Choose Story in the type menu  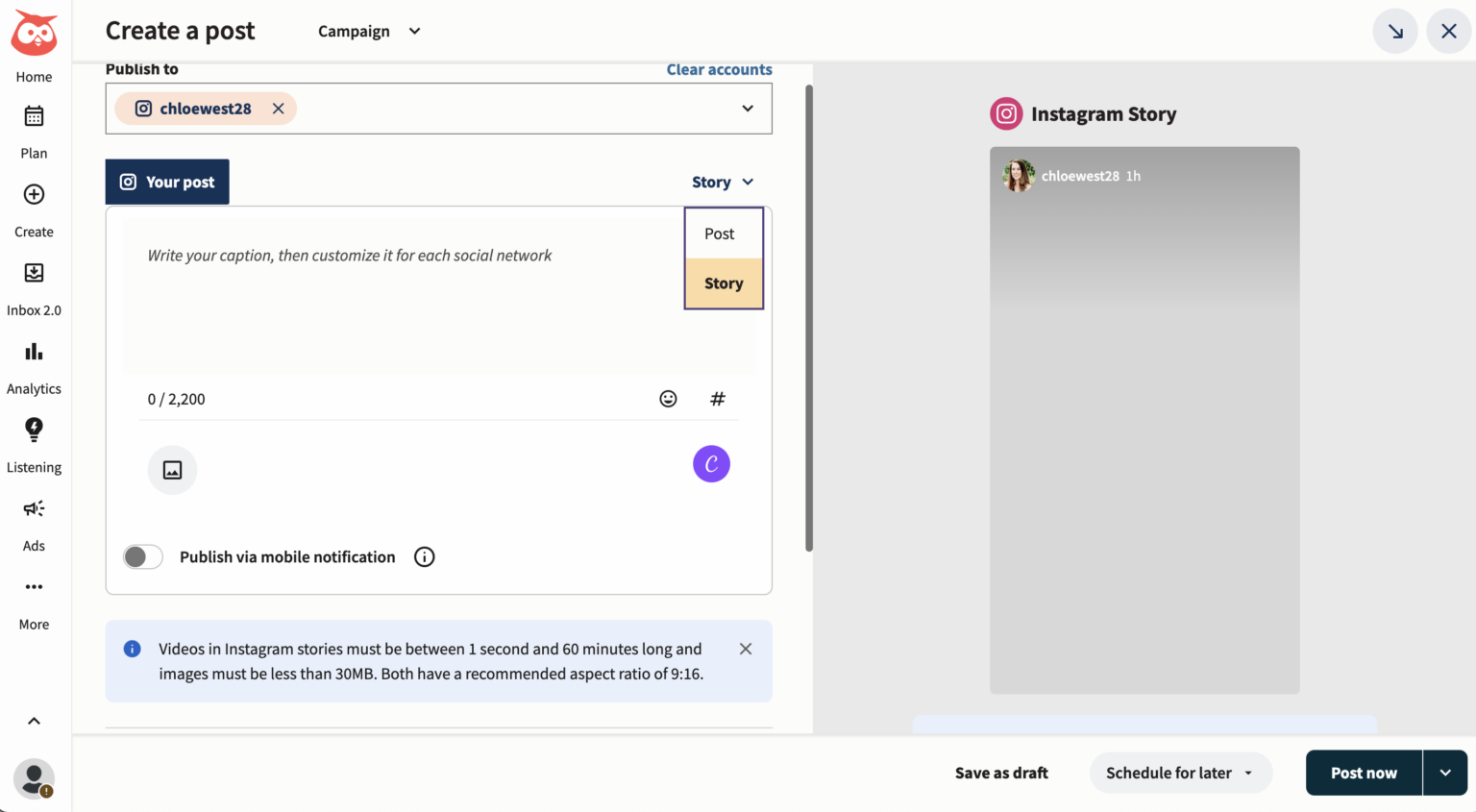(x=724, y=283)
